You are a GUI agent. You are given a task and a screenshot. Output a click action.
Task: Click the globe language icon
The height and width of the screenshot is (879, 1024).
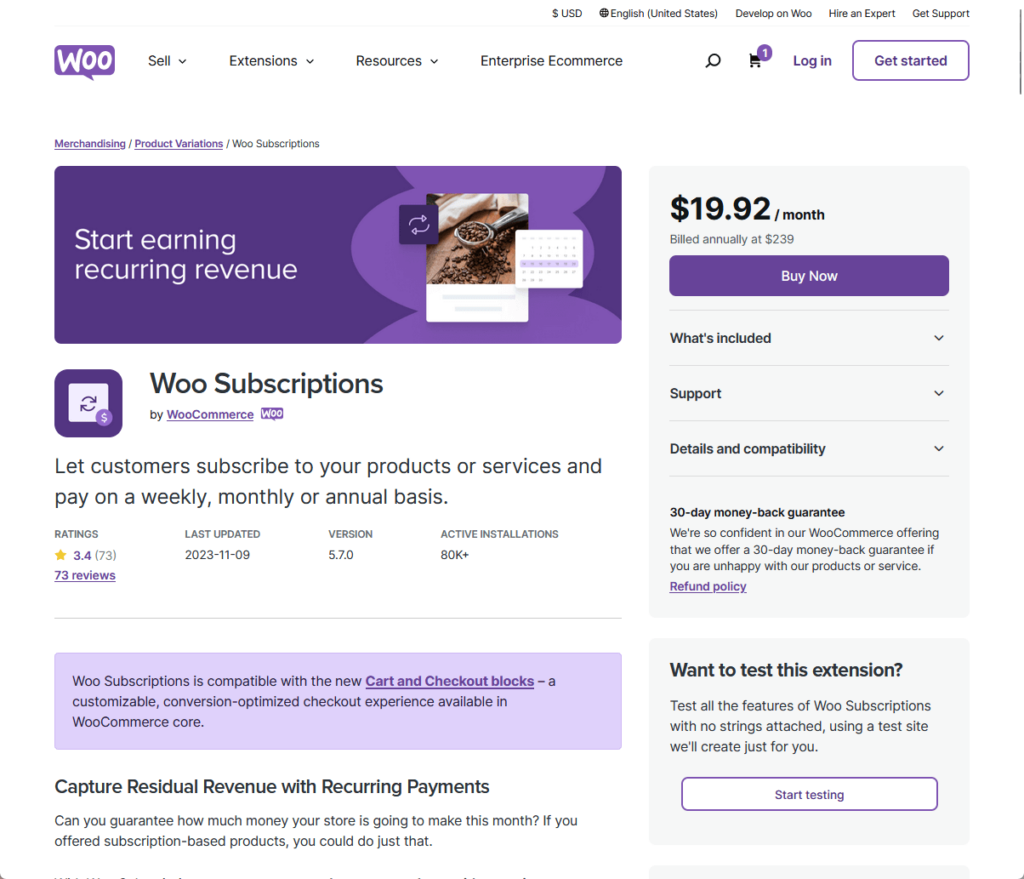coord(603,13)
